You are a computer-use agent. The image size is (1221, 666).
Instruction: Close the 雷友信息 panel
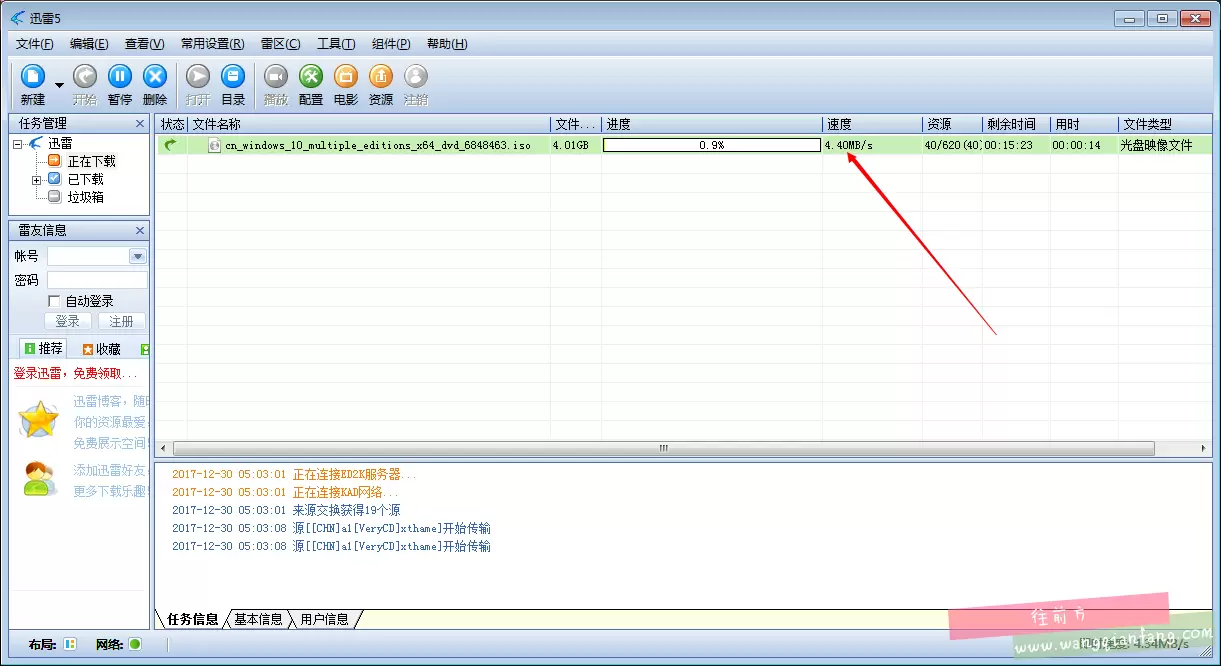[140, 230]
